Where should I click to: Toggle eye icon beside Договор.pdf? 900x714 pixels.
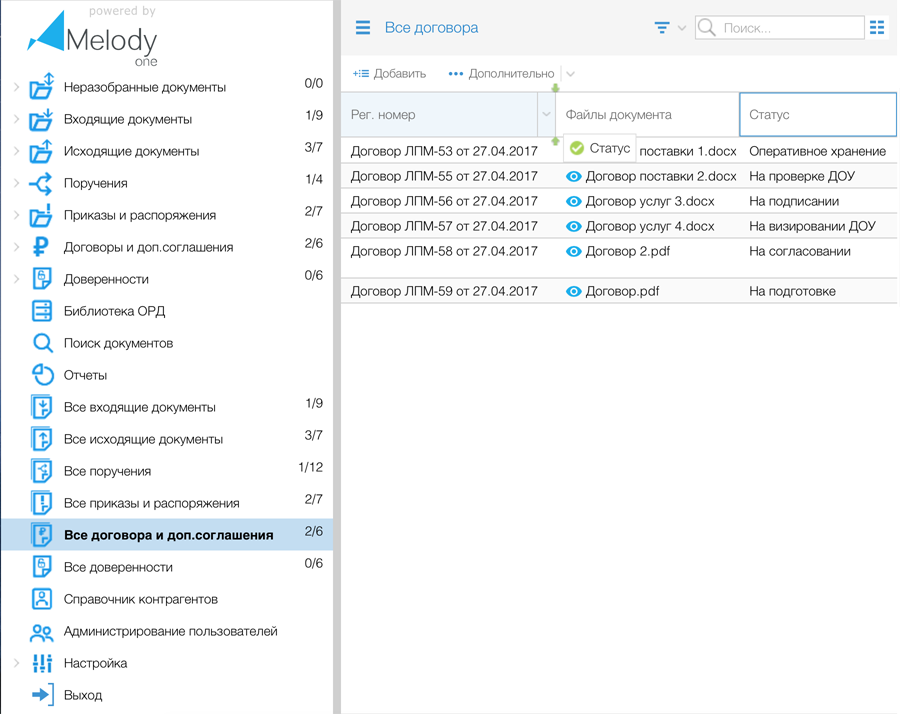click(x=574, y=291)
